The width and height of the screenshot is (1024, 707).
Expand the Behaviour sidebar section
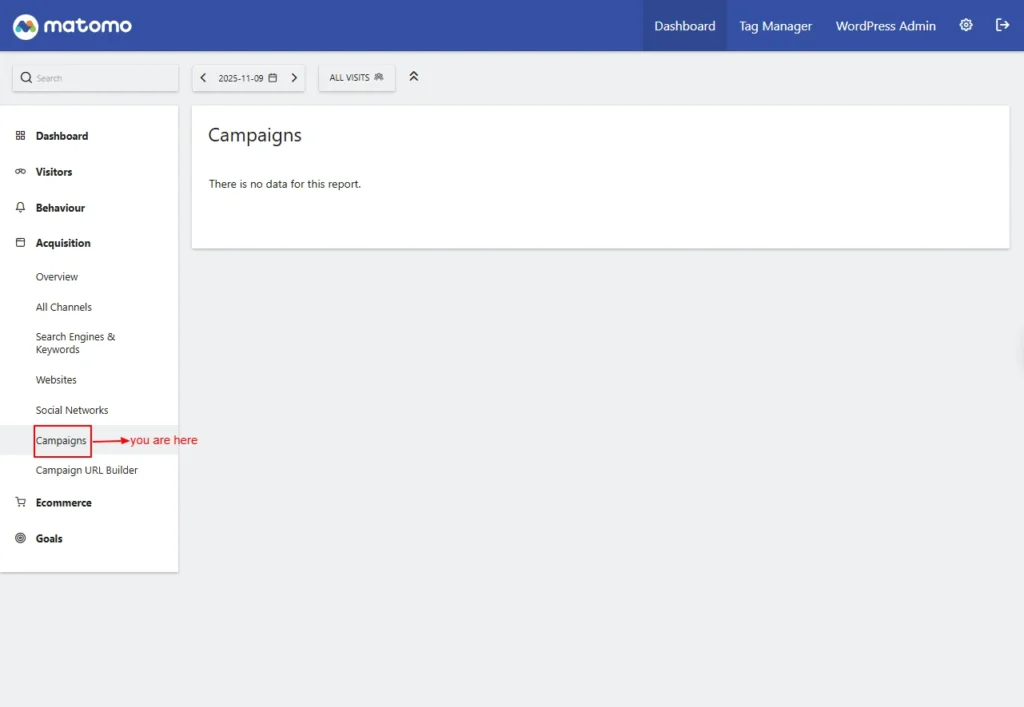click(x=60, y=208)
